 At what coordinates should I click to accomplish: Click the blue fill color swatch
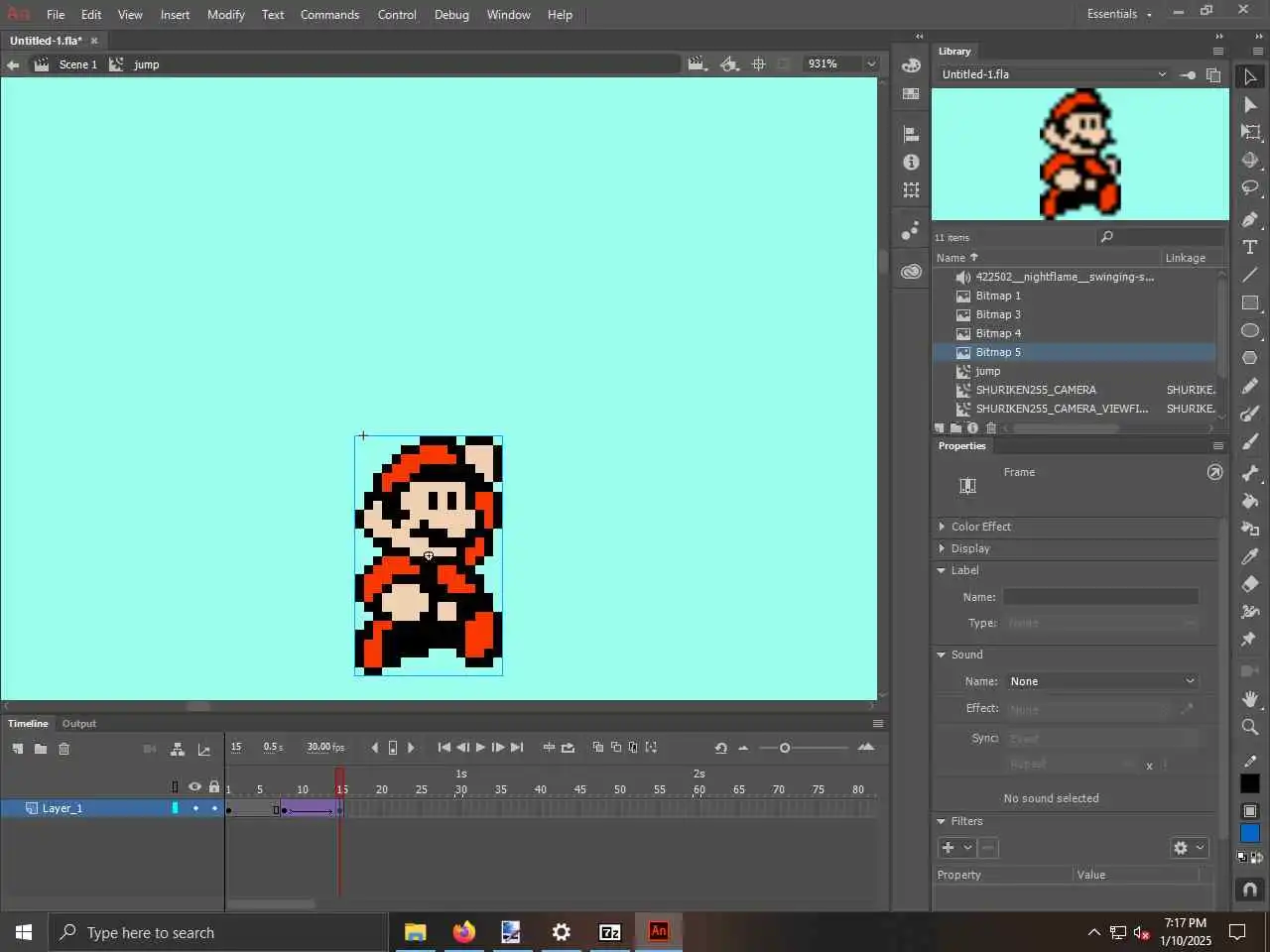tap(1250, 833)
